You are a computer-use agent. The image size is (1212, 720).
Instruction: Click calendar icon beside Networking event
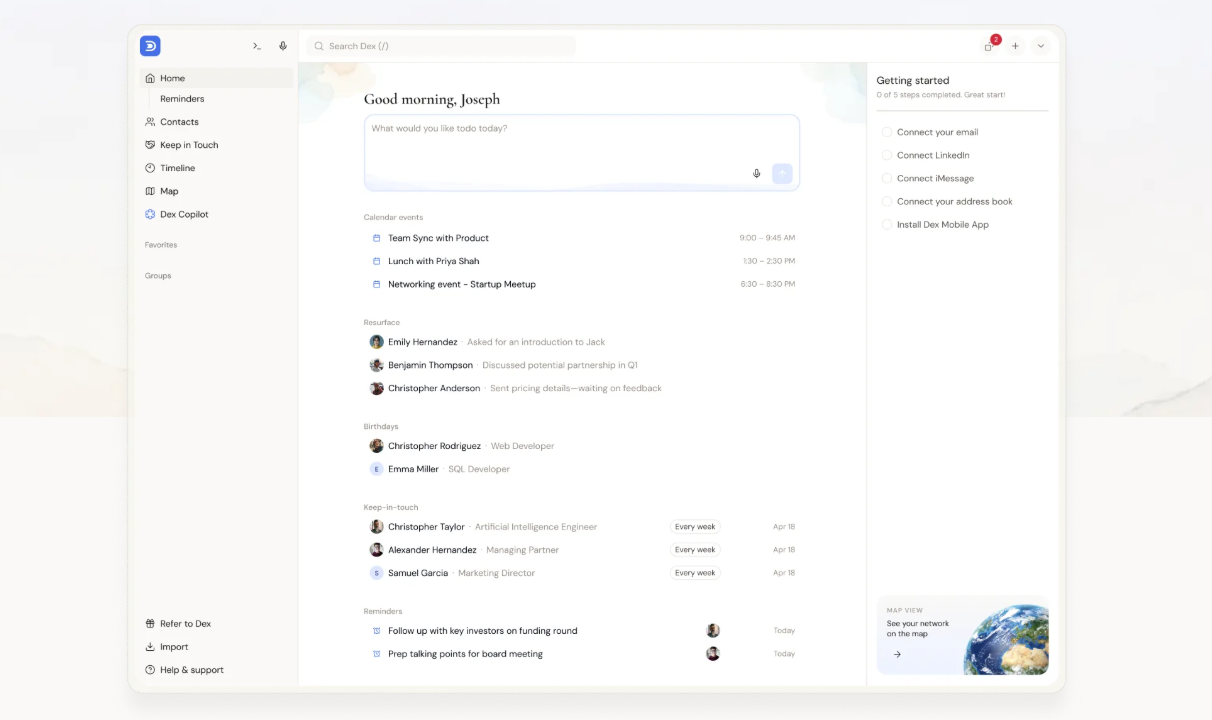(377, 284)
